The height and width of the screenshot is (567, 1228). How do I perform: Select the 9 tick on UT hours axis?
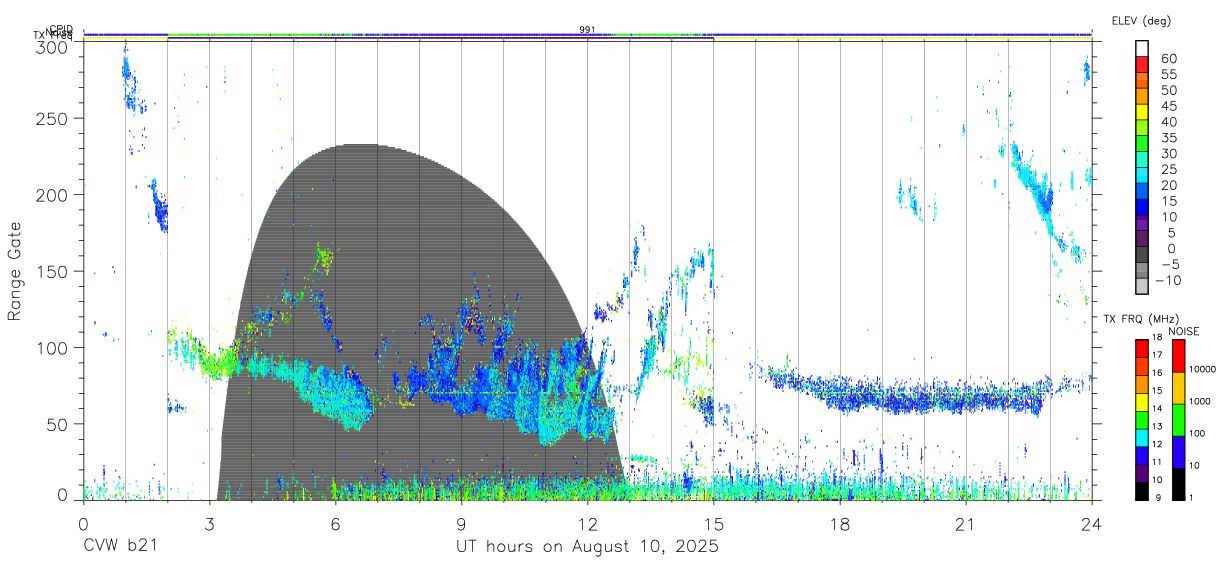pos(462,523)
